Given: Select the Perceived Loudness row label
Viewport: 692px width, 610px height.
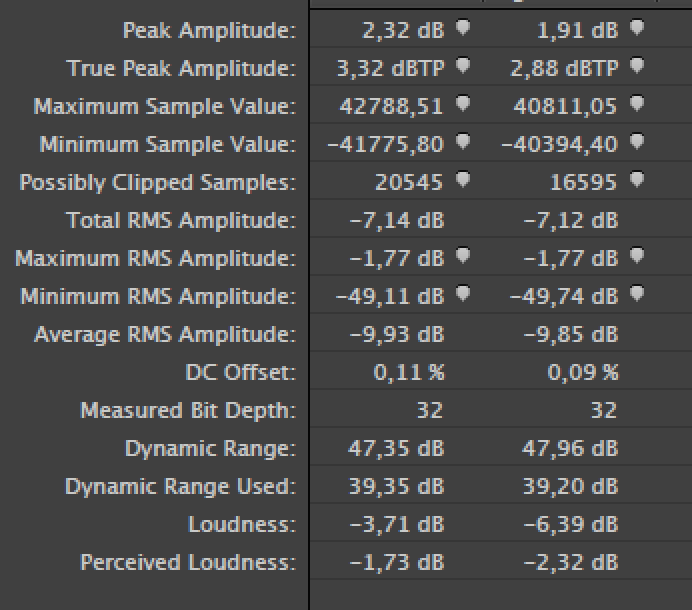Looking at the screenshot, I should [188, 562].
